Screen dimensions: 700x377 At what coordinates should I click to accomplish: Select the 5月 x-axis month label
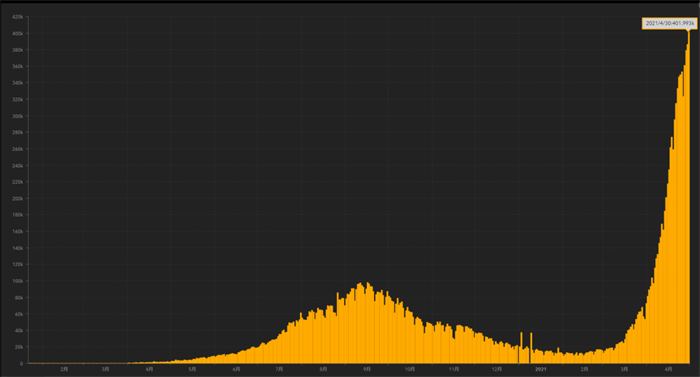[192, 369]
